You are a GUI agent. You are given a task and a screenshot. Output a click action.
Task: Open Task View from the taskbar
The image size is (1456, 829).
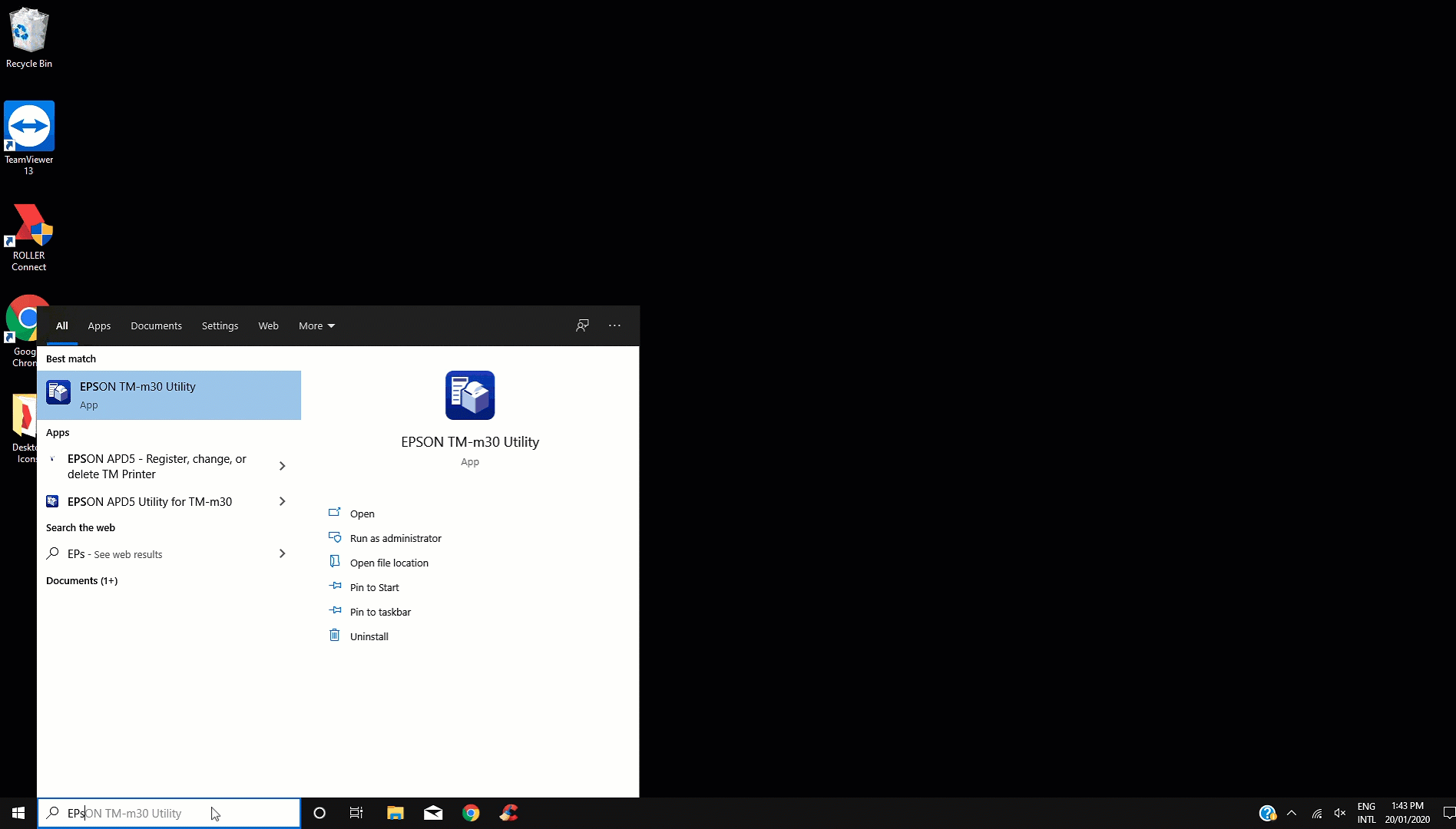[x=356, y=813]
